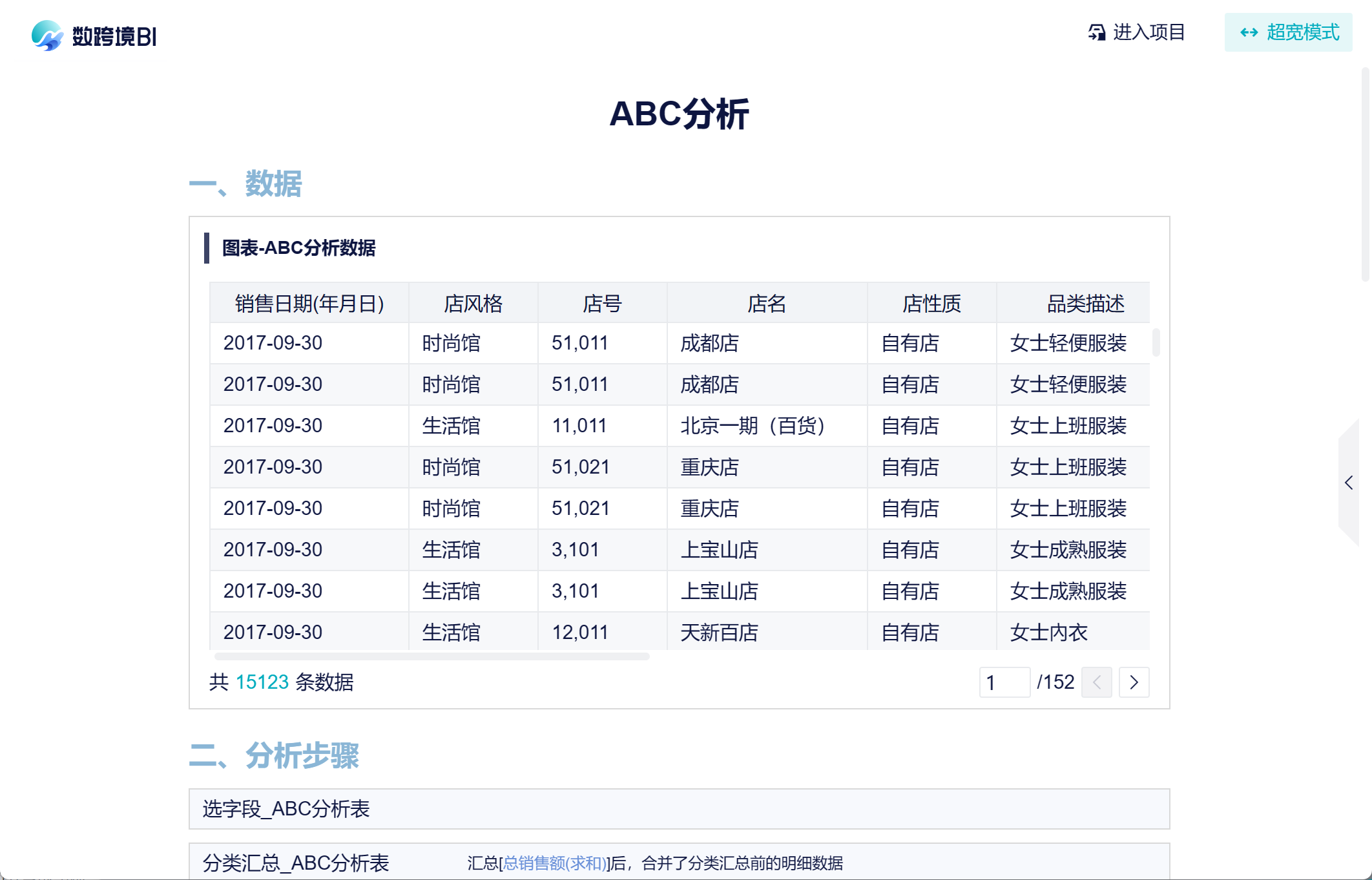Sort by 销售日期(年月日) column header
Screen dimensions: 1372x880
(309, 303)
